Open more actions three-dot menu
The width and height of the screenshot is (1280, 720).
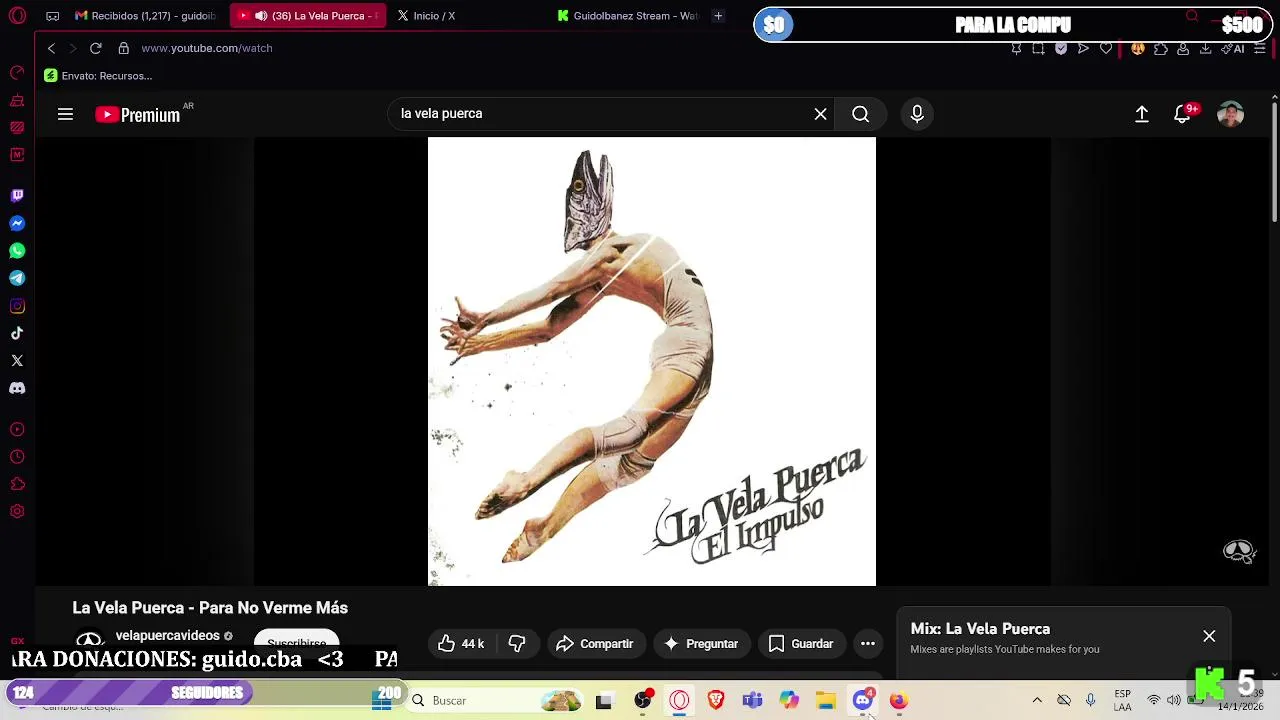tap(868, 644)
